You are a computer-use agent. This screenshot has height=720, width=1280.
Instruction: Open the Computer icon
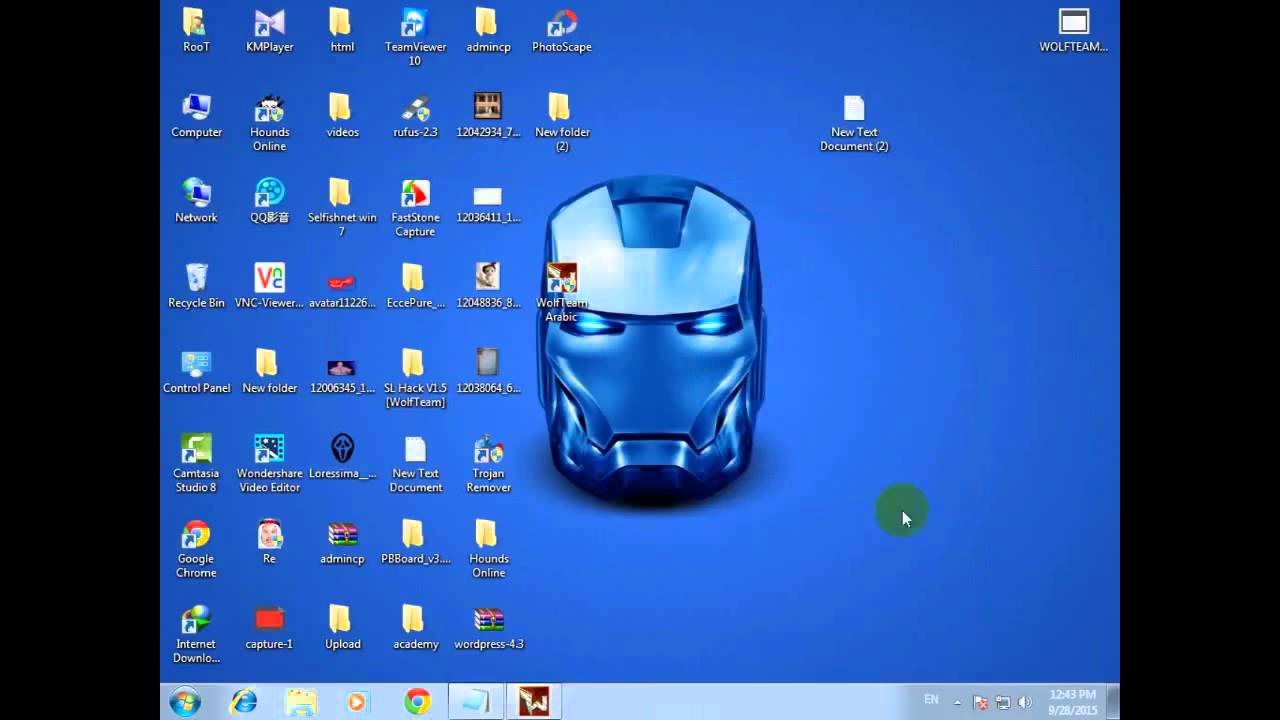coord(196,115)
